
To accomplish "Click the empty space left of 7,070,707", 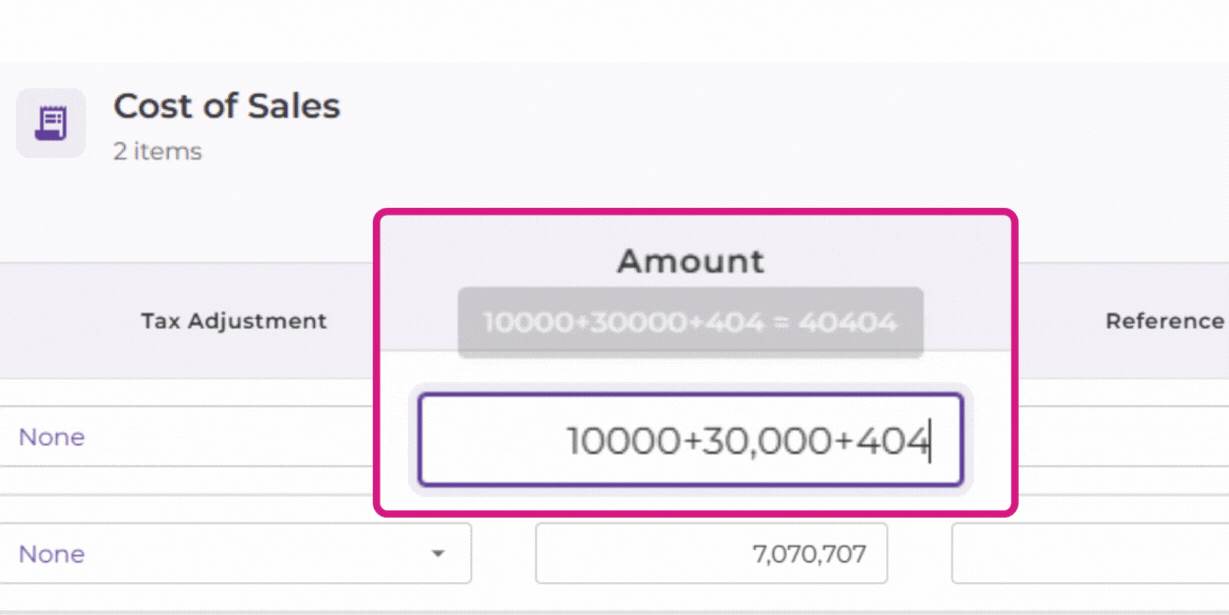I will (640, 553).
